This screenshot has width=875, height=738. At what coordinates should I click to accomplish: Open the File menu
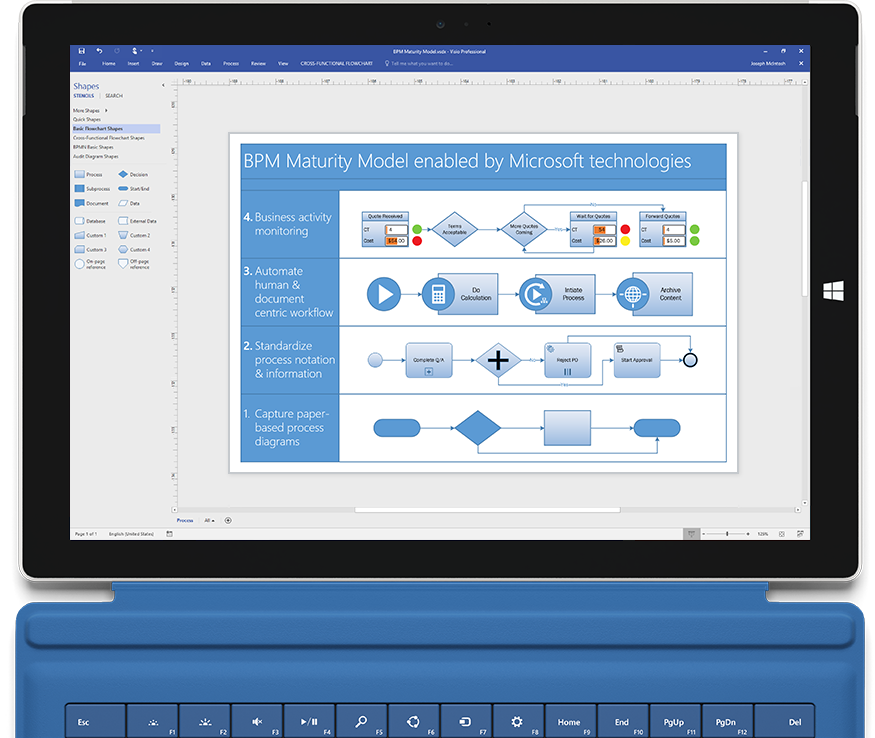83,64
